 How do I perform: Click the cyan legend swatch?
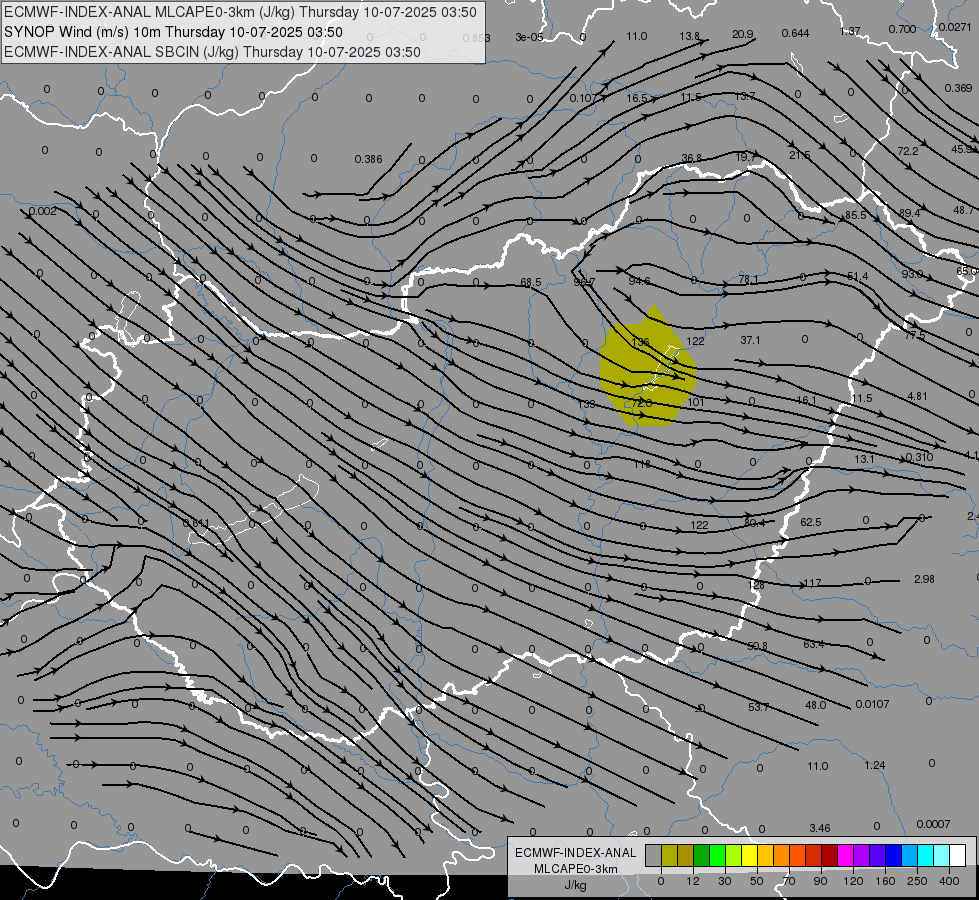point(925,856)
